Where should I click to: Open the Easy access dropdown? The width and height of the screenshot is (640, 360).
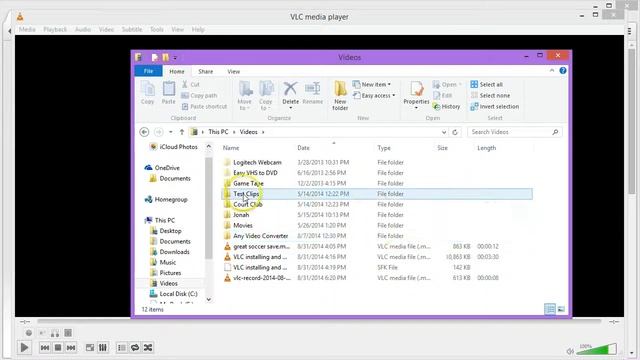pos(374,96)
